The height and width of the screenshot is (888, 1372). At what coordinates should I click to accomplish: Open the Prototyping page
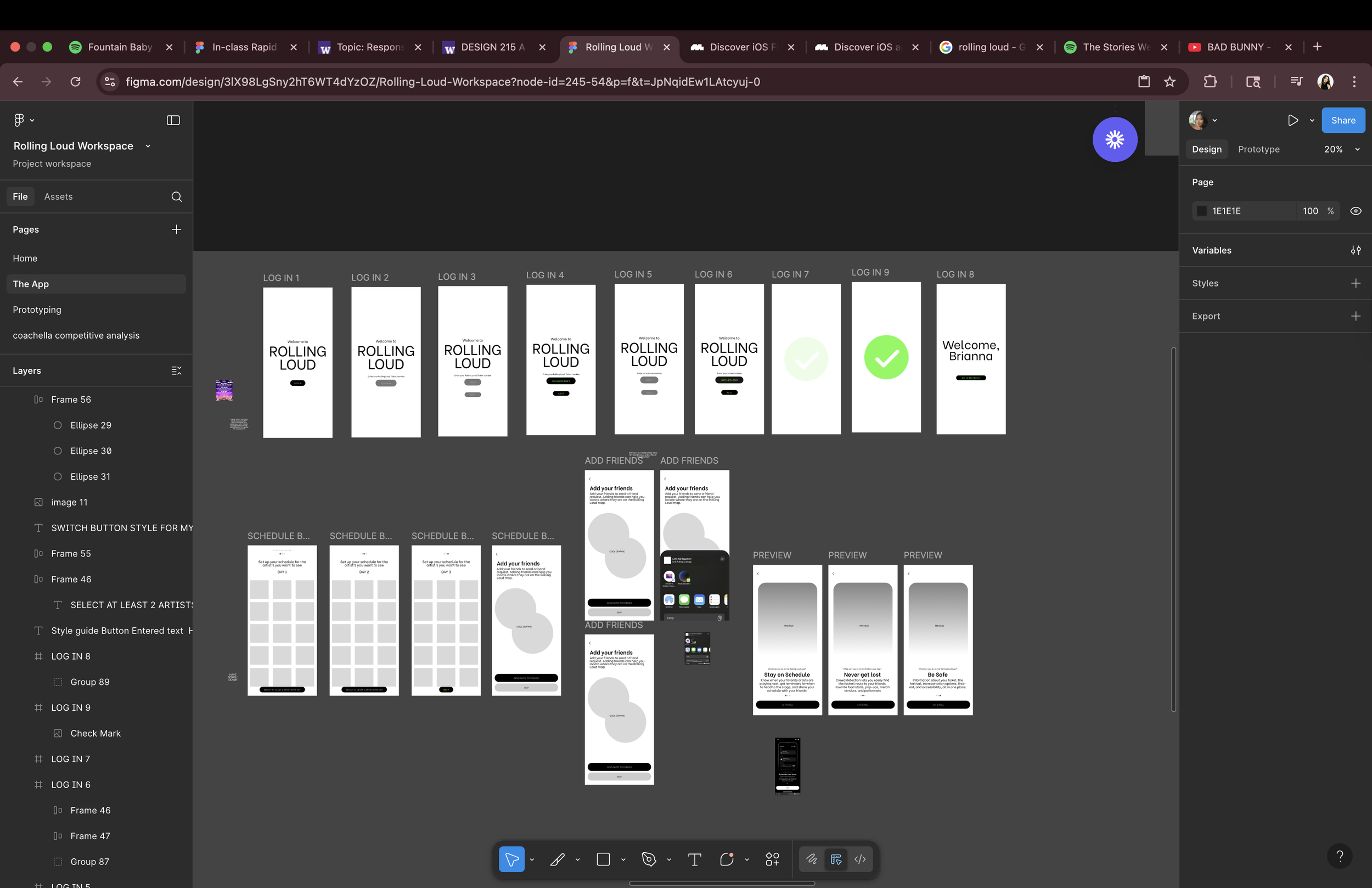(37, 310)
